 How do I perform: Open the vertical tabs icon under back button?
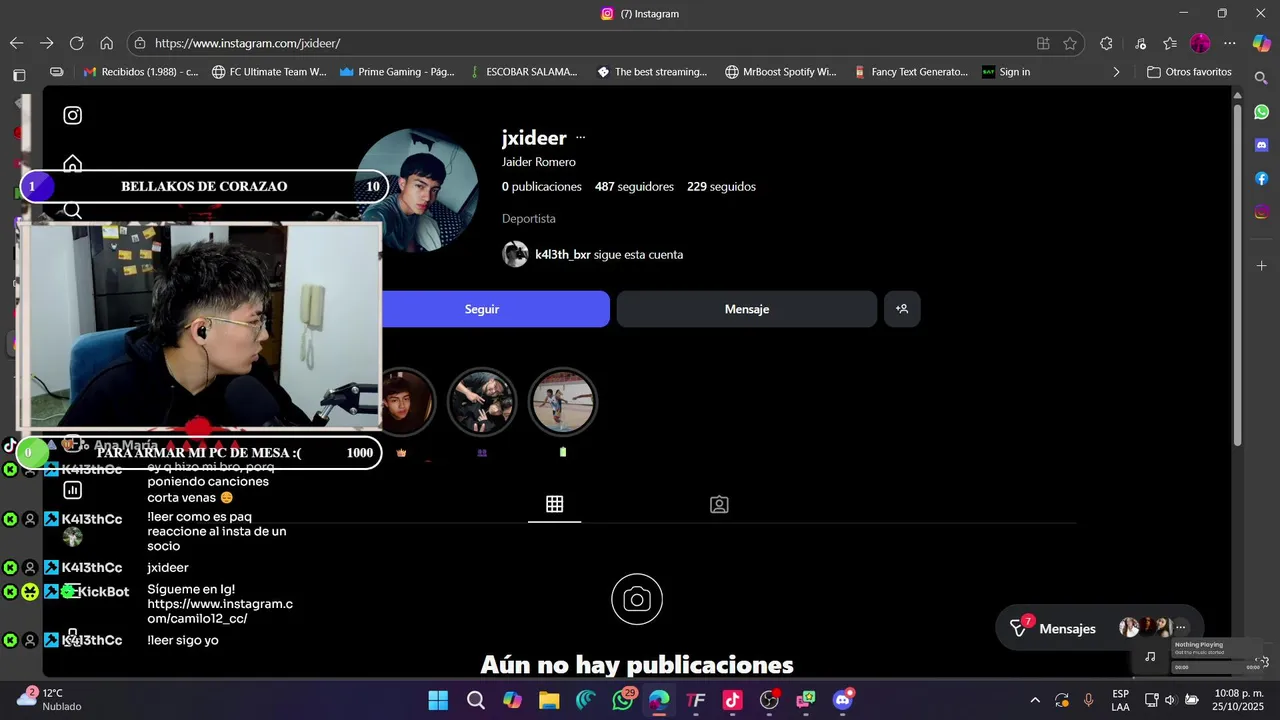click(19, 75)
